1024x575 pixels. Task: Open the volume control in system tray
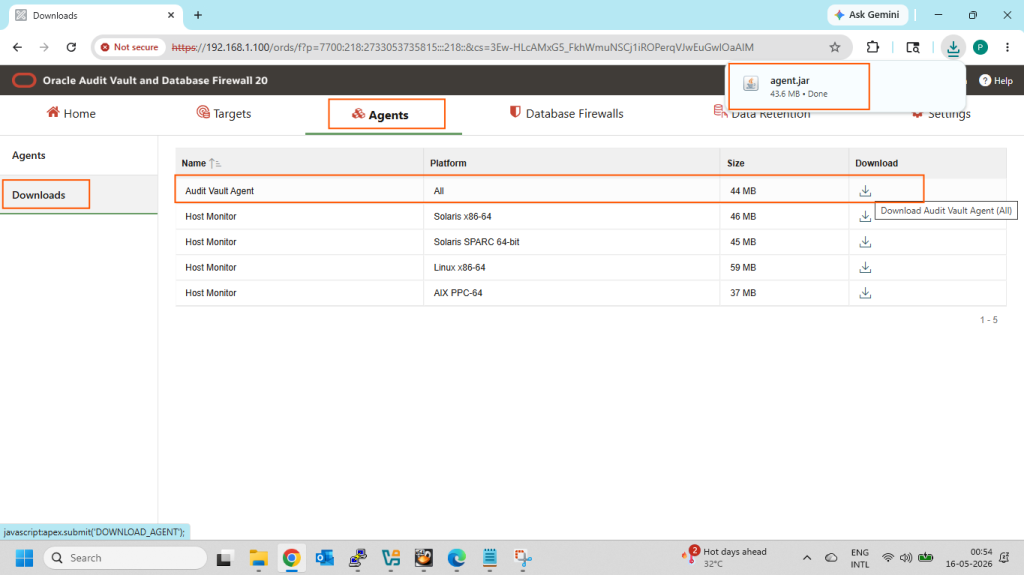click(906, 558)
